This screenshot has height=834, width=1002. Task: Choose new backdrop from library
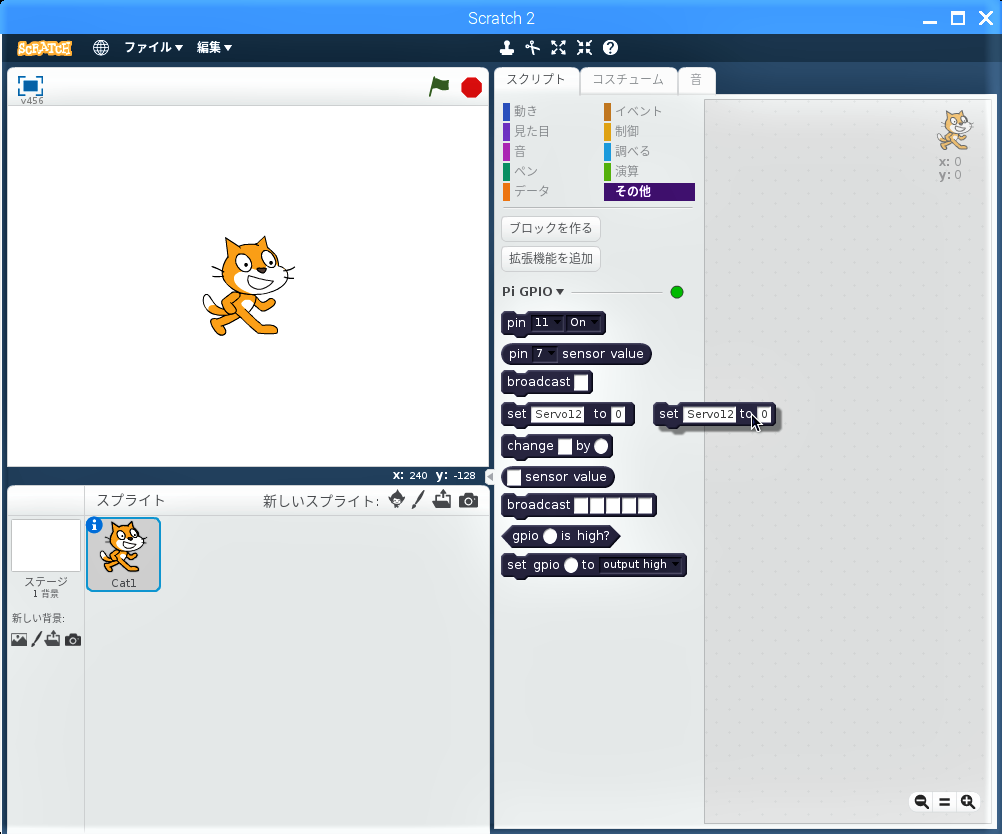coord(19,639)
